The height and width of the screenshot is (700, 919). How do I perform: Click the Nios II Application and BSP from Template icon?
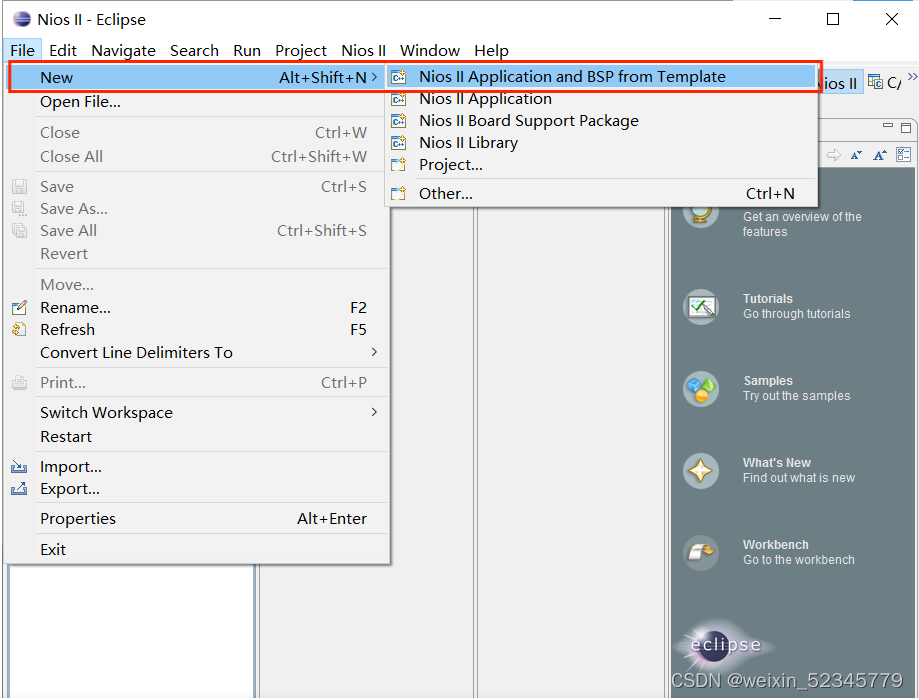tap(399, 77)
